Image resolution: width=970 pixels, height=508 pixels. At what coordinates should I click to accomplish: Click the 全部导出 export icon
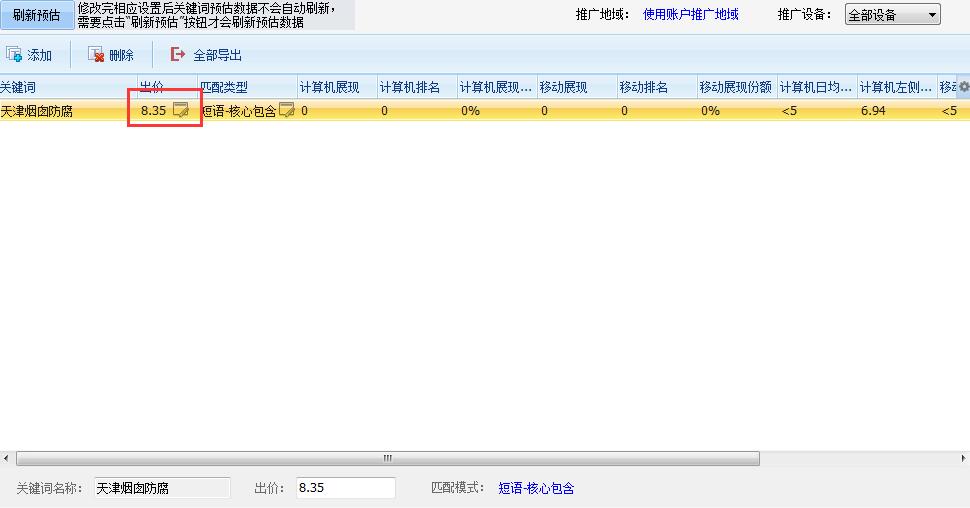click(178, 55)
